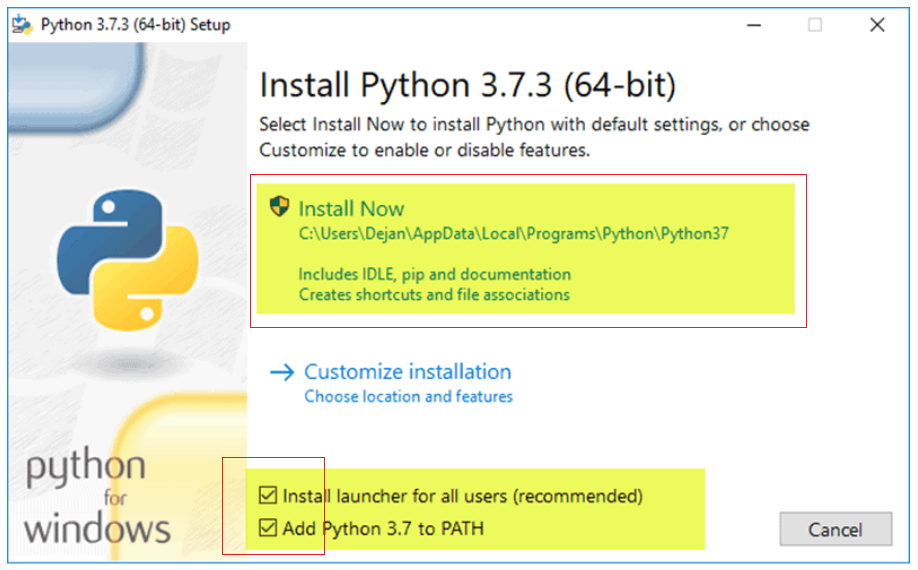This screenshot has height=570, width=918.
Task: Open the Customize installation option
Action: click(x=407, y=372)
